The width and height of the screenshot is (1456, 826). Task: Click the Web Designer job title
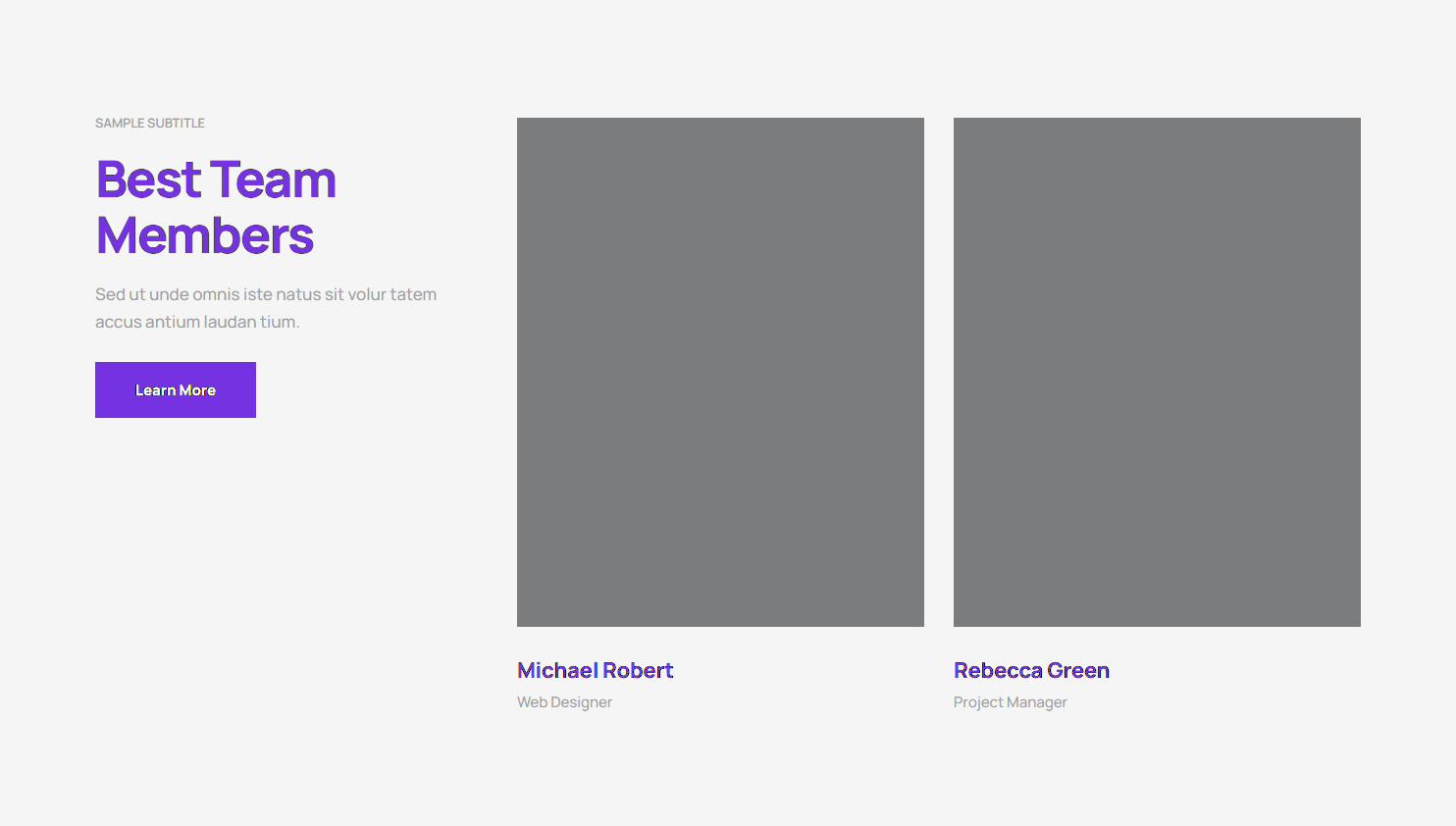564,702
